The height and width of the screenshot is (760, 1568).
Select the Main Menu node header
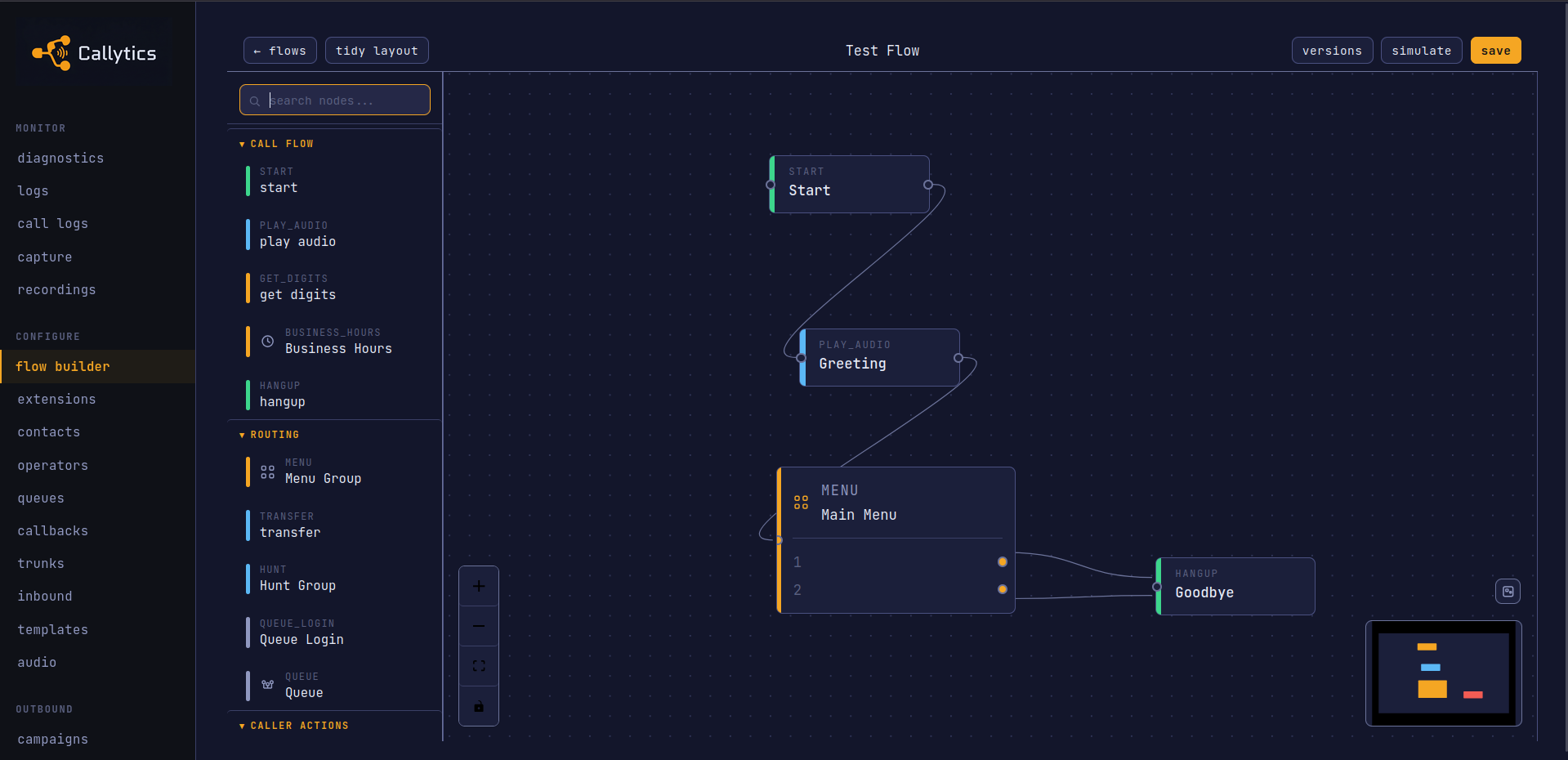click(x=896, y=503)
